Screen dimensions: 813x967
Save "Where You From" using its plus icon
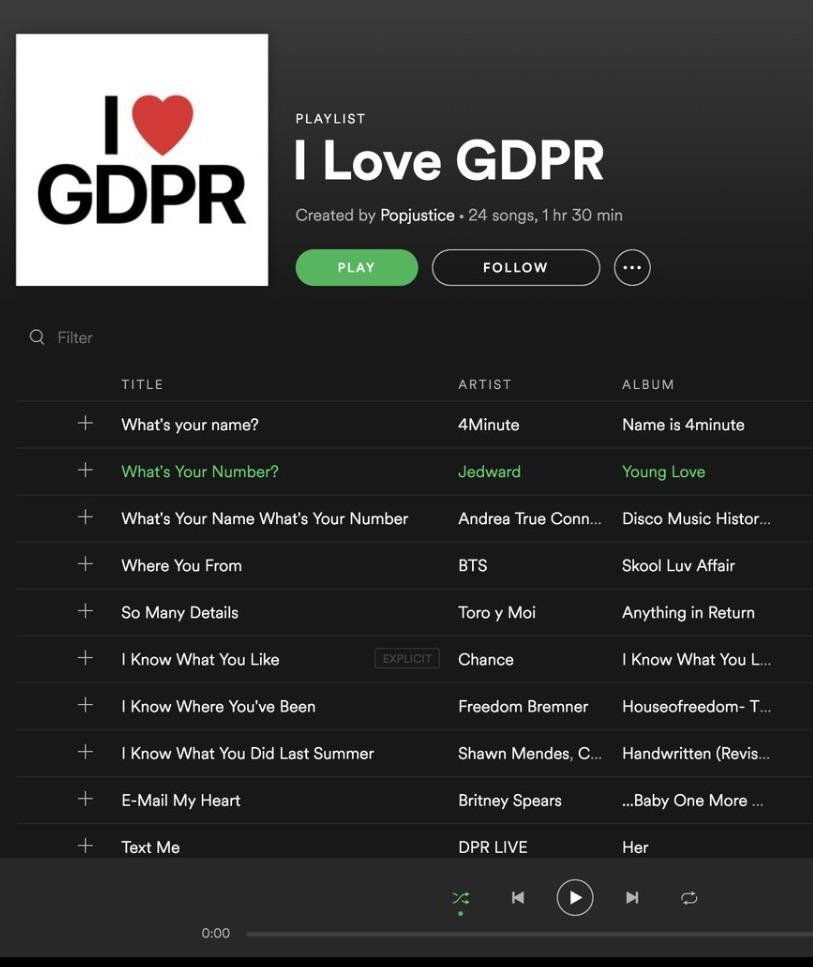85,564
